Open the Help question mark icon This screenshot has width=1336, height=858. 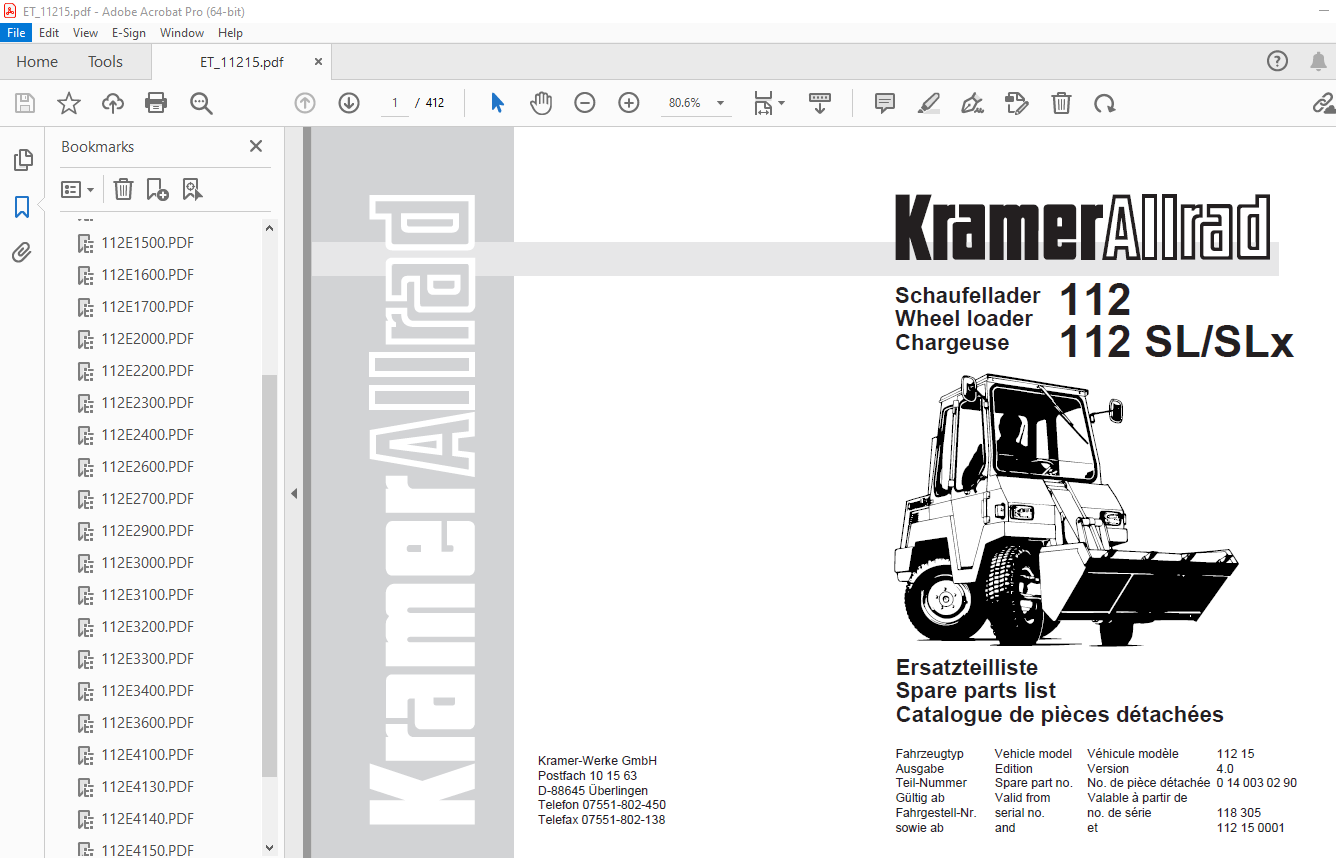(1278, 61)
